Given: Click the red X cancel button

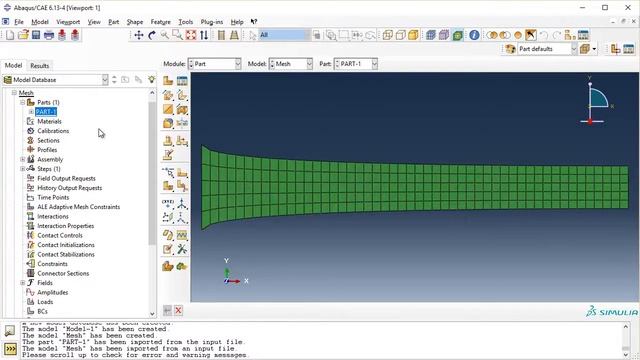Looking at the screenshot, I should 178,311.
